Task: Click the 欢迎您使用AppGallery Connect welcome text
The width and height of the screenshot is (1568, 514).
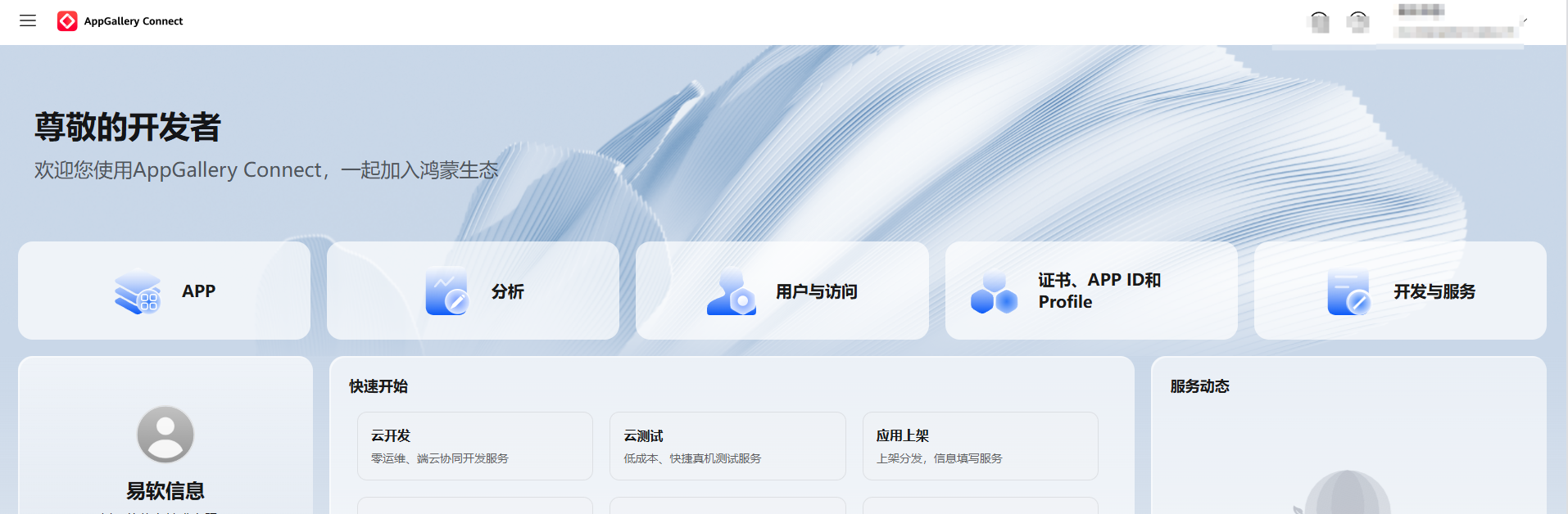Action: click(x=266, y=170)
